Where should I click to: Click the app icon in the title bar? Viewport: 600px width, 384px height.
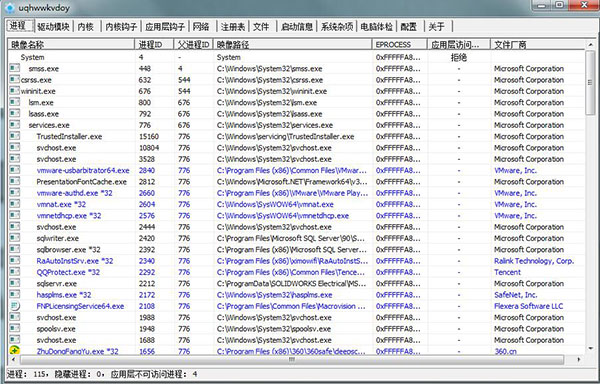coord(10,7)
